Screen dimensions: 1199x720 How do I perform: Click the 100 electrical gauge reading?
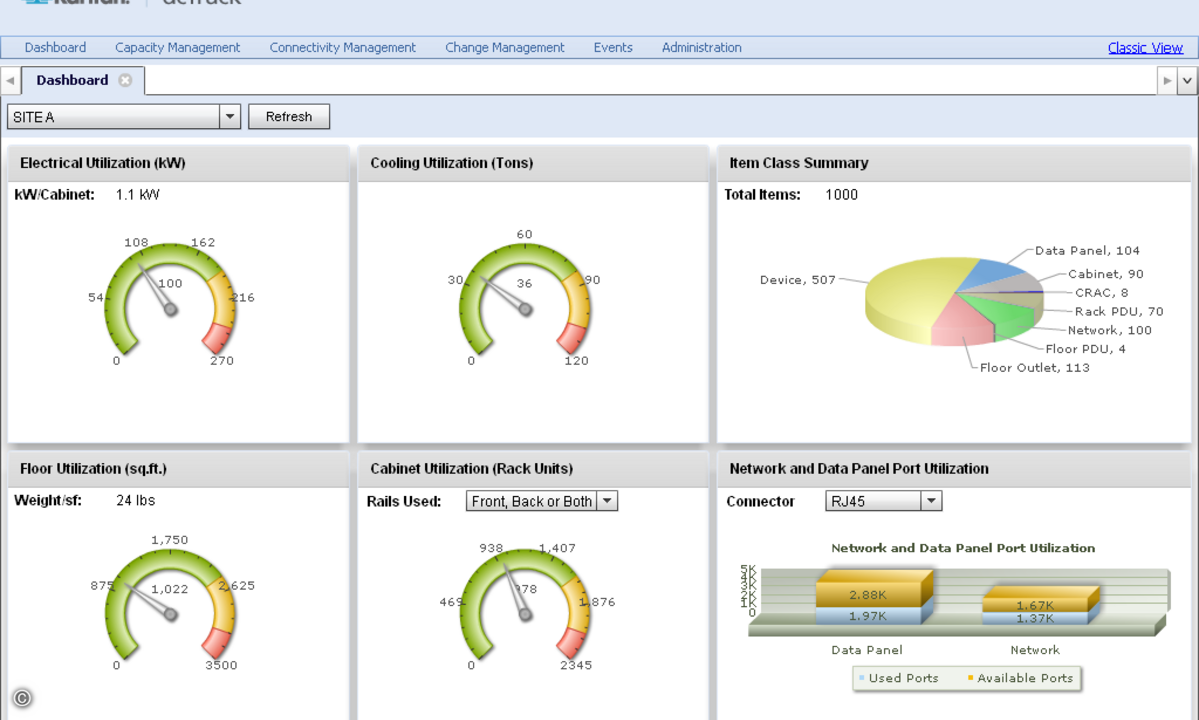(x=170, y=284)
